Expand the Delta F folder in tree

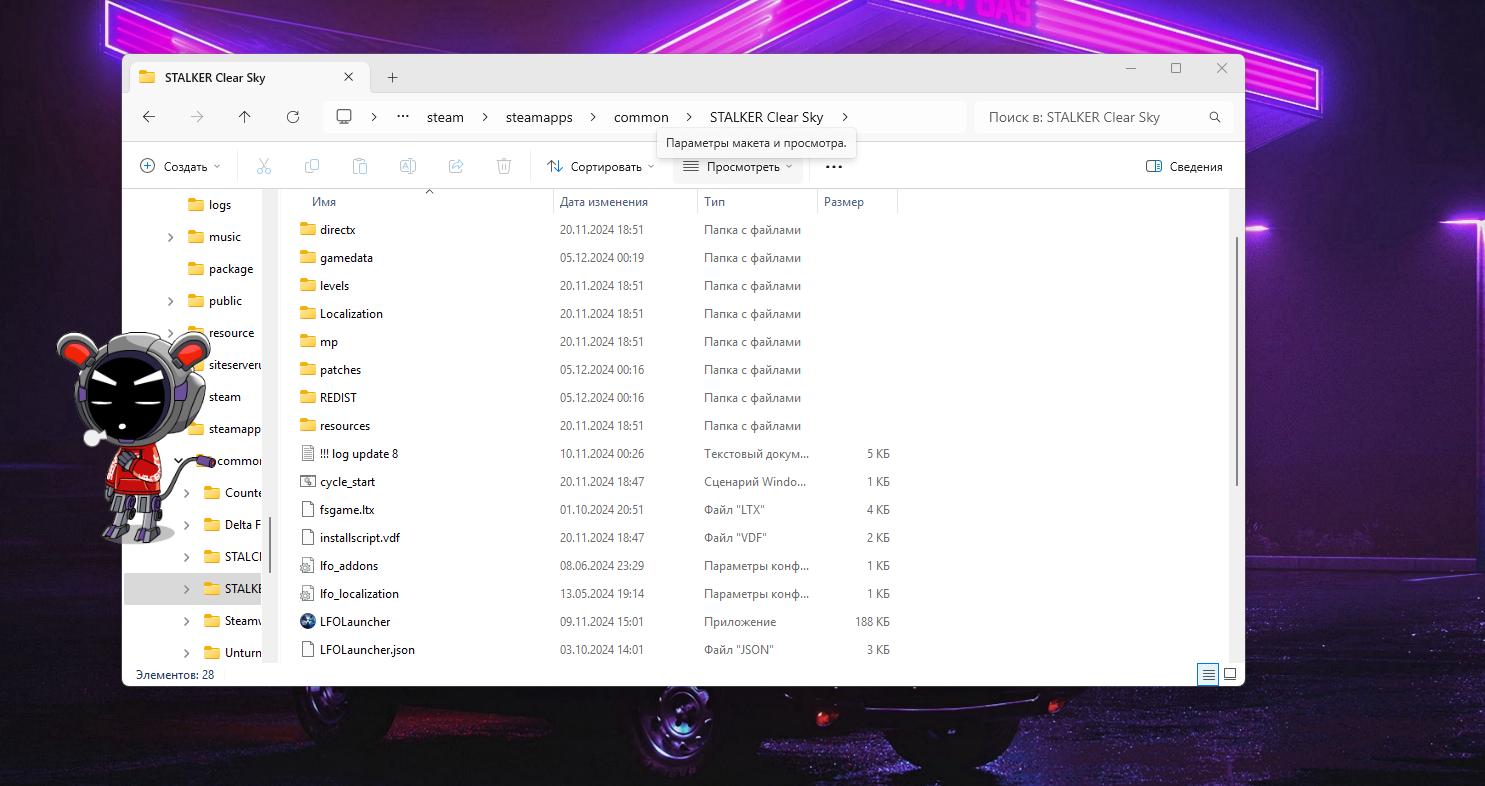186,525
